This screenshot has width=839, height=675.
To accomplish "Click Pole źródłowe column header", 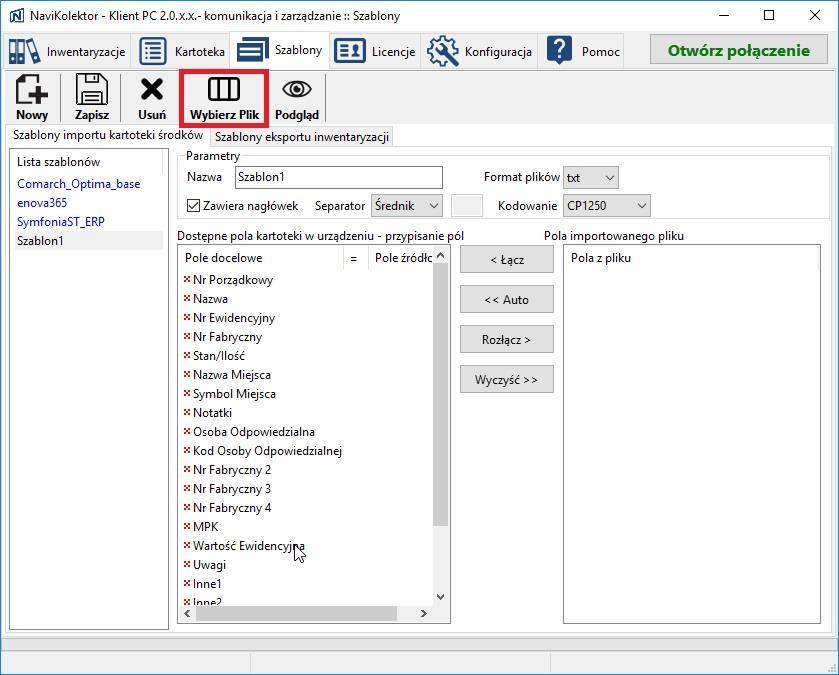I will pyautogui.click(x=401, y=258).
